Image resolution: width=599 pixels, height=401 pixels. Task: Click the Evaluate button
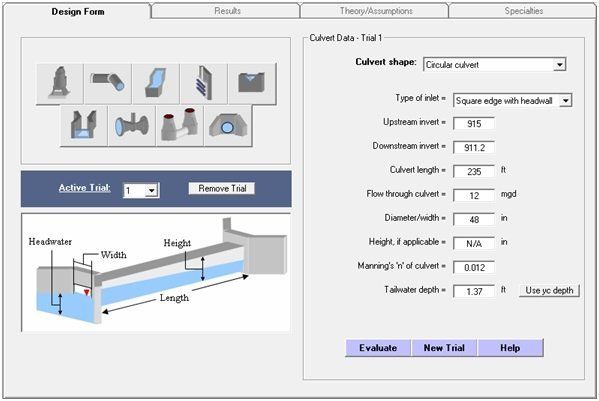(x=378, y=348)
